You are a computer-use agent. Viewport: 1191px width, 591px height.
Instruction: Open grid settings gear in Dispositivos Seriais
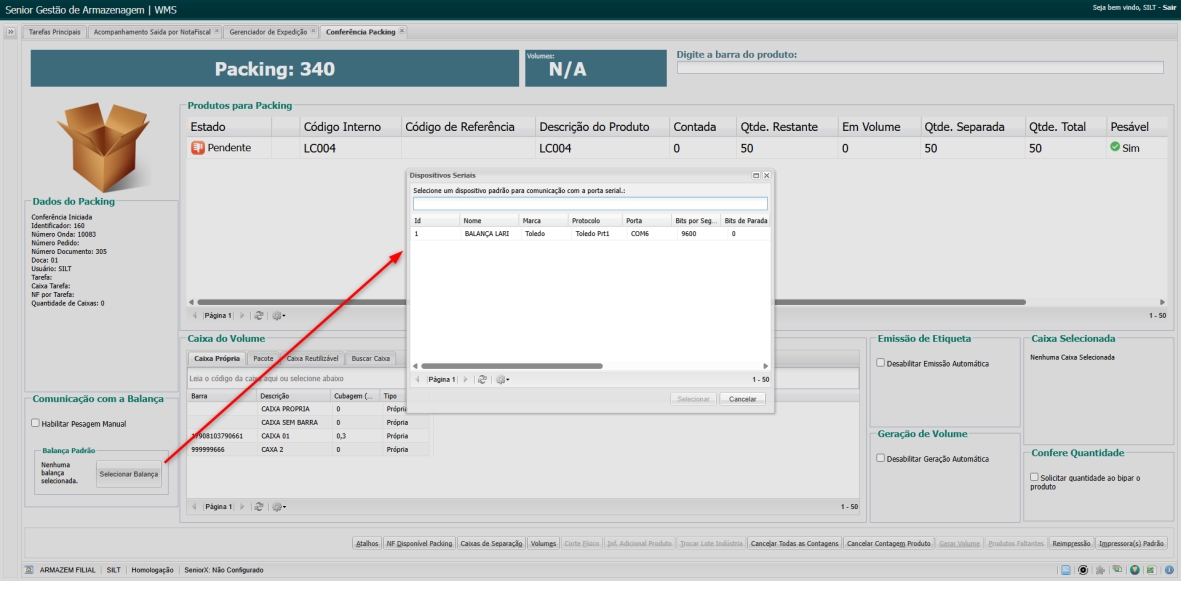(x=502, y=379)
